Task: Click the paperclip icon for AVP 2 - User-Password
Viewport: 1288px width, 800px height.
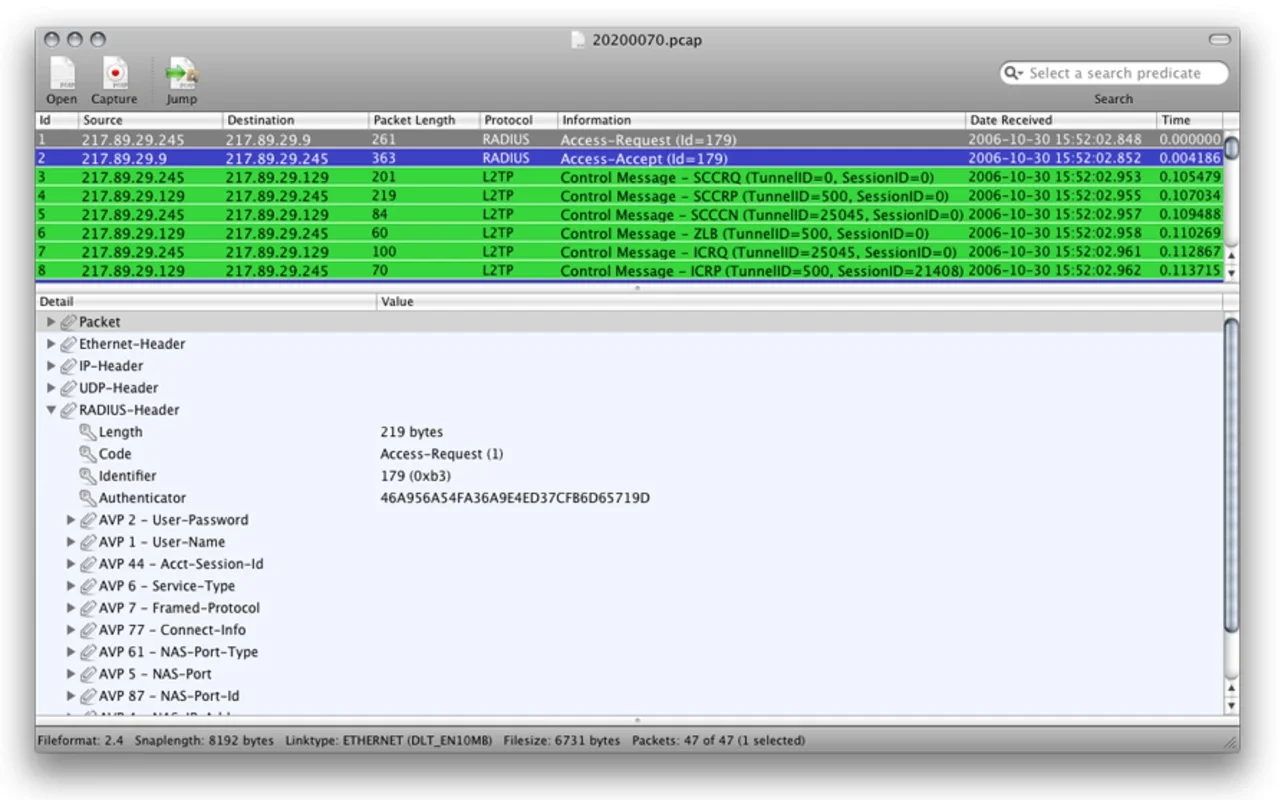Action: coord(88,520)
